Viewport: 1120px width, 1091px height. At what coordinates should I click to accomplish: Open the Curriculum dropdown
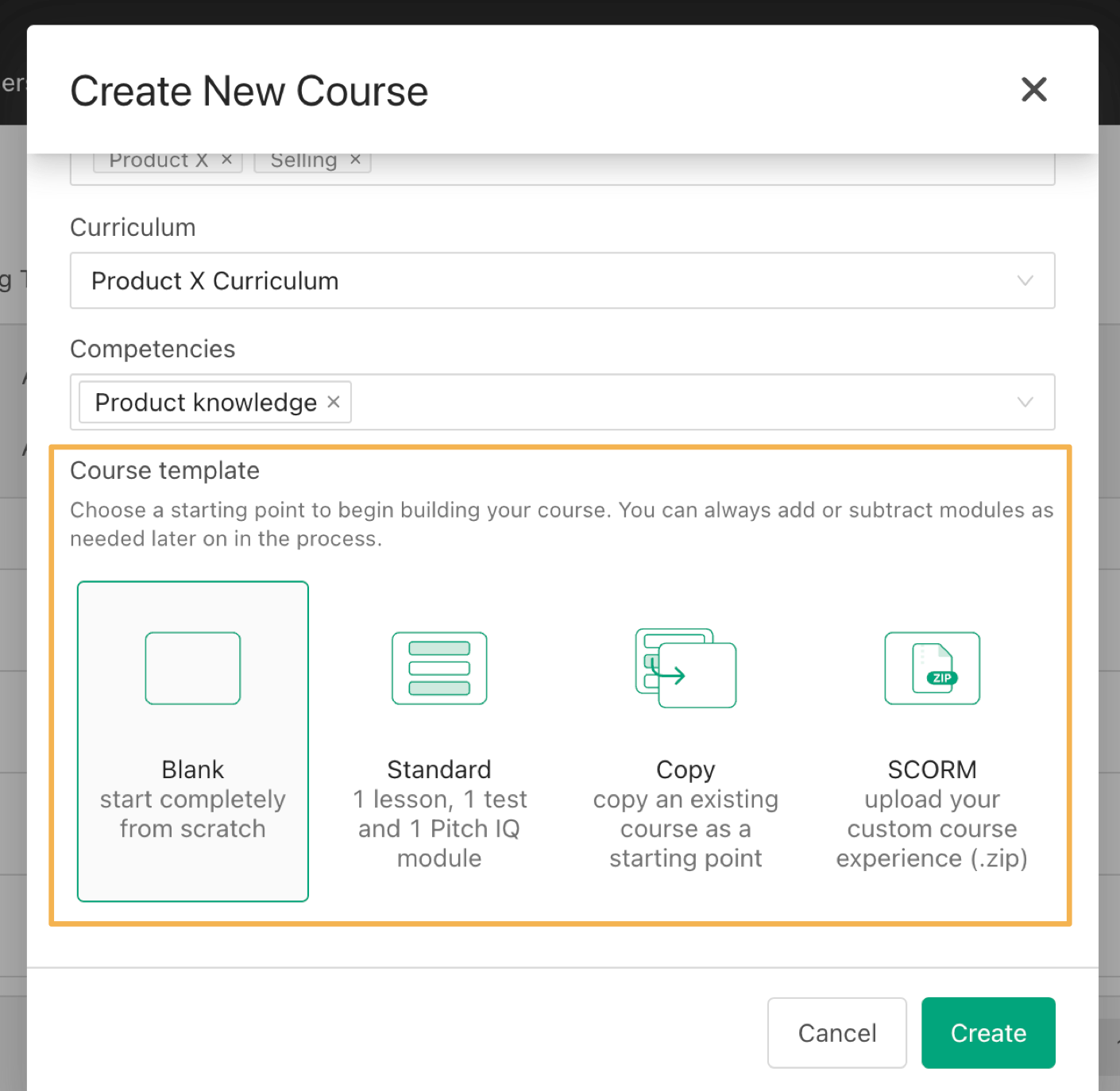[562, 280]
